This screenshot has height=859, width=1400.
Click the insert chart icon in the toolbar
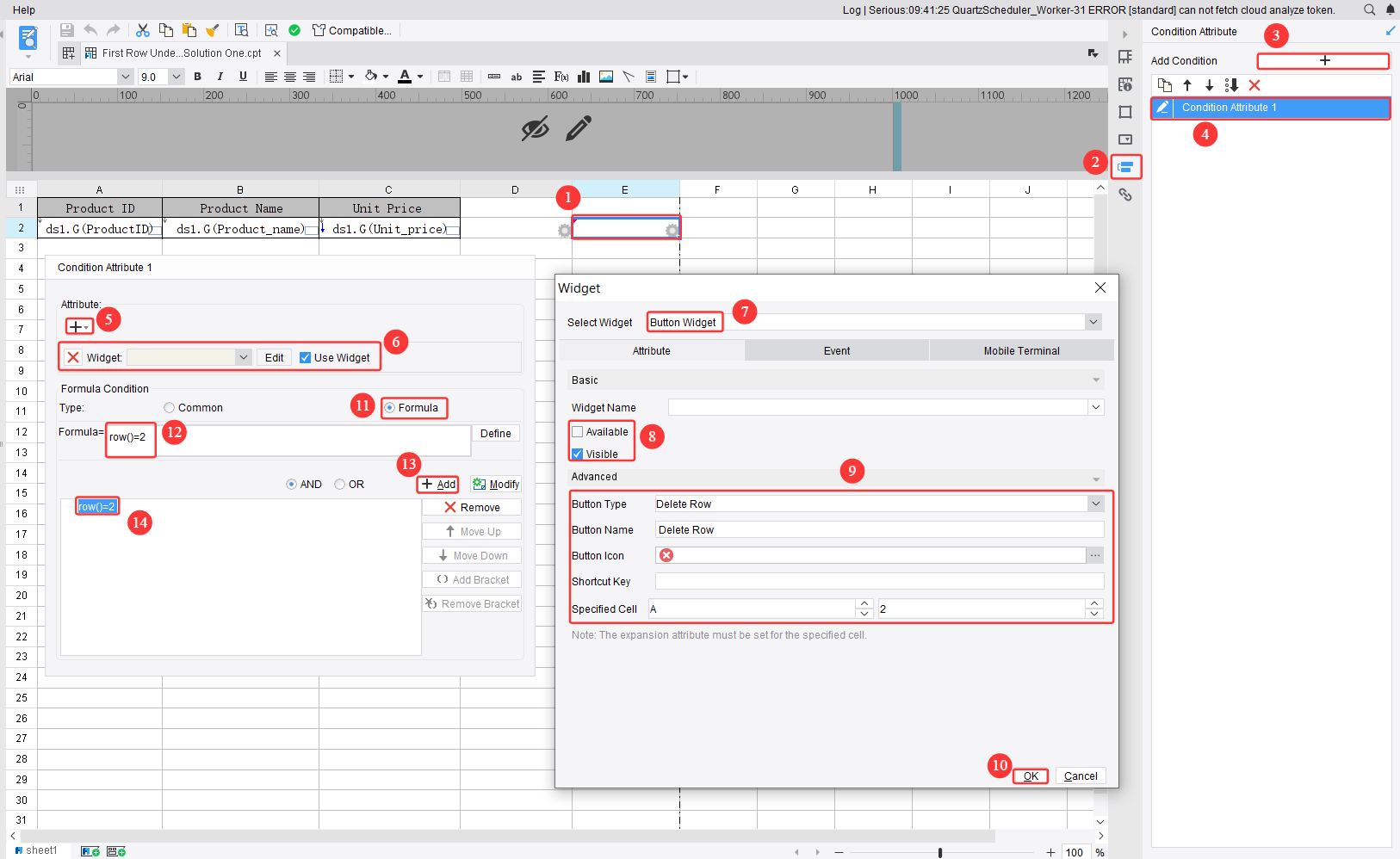pyautogui.click(x=583, y=77)
